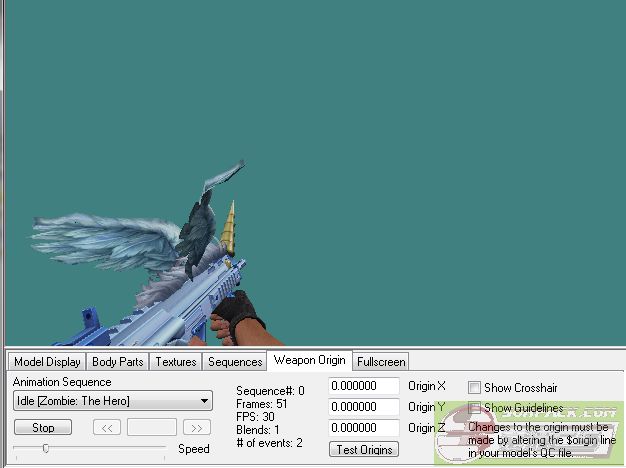626x468 pixels.
Task: Open the Body Parts tab
Action: pyautogui.click(x=118, y=362)
